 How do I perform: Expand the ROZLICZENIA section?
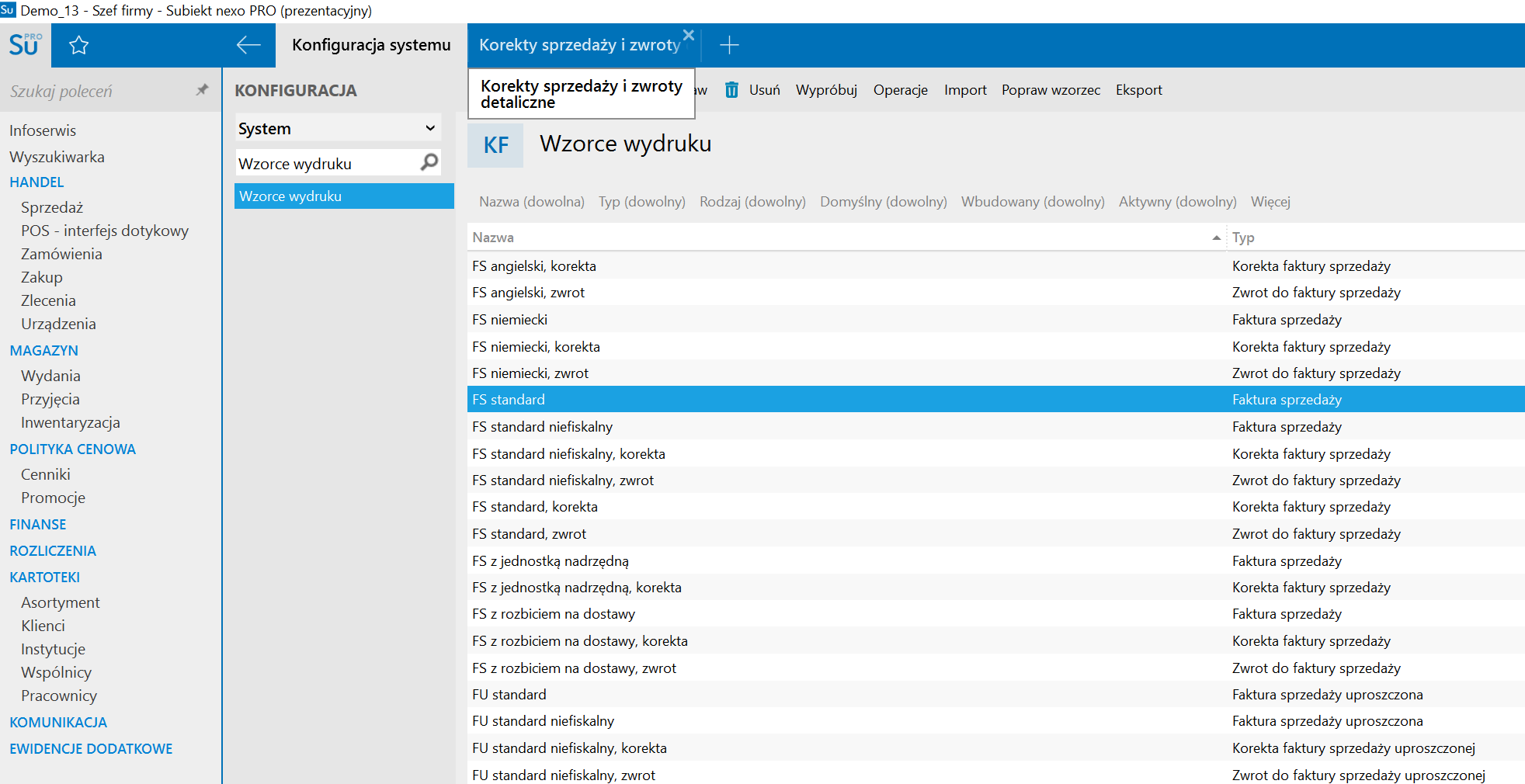click(x=53, y=551)
